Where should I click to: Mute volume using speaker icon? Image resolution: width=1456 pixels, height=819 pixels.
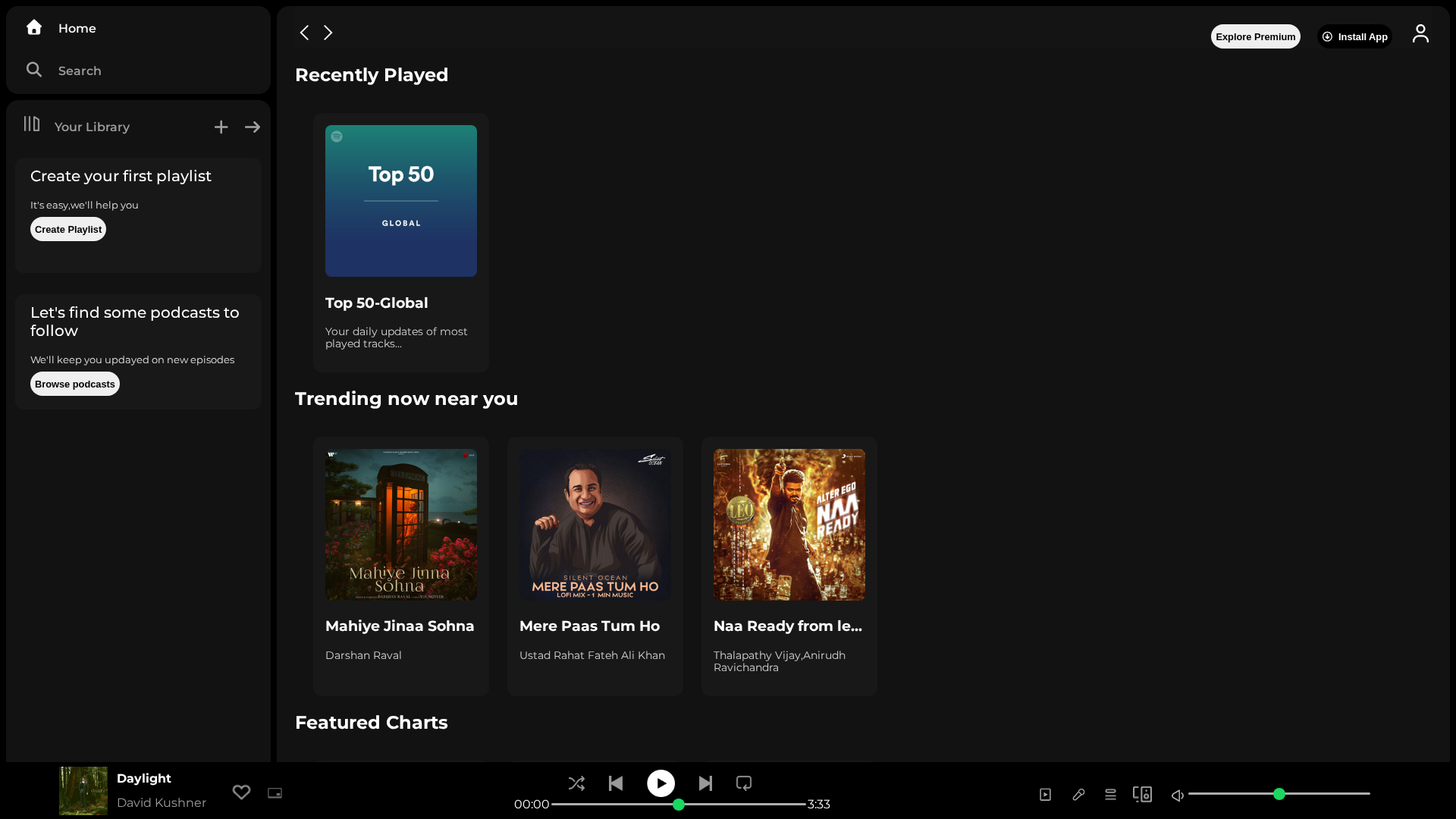point(1177,795)
